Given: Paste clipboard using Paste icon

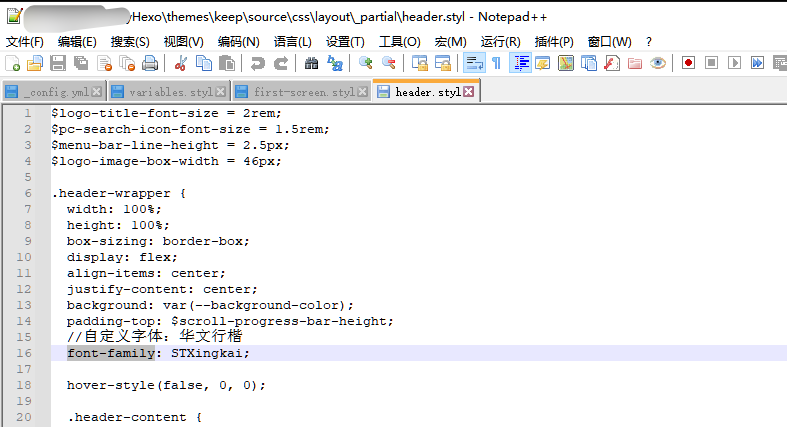Looking at the screenshot, I should (227, 63).
